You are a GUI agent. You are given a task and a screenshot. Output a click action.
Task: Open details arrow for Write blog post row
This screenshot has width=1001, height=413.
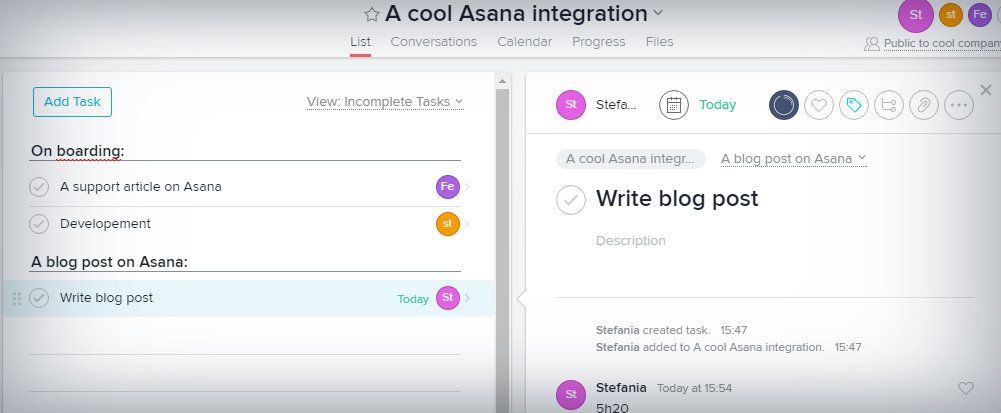[467, 298]
